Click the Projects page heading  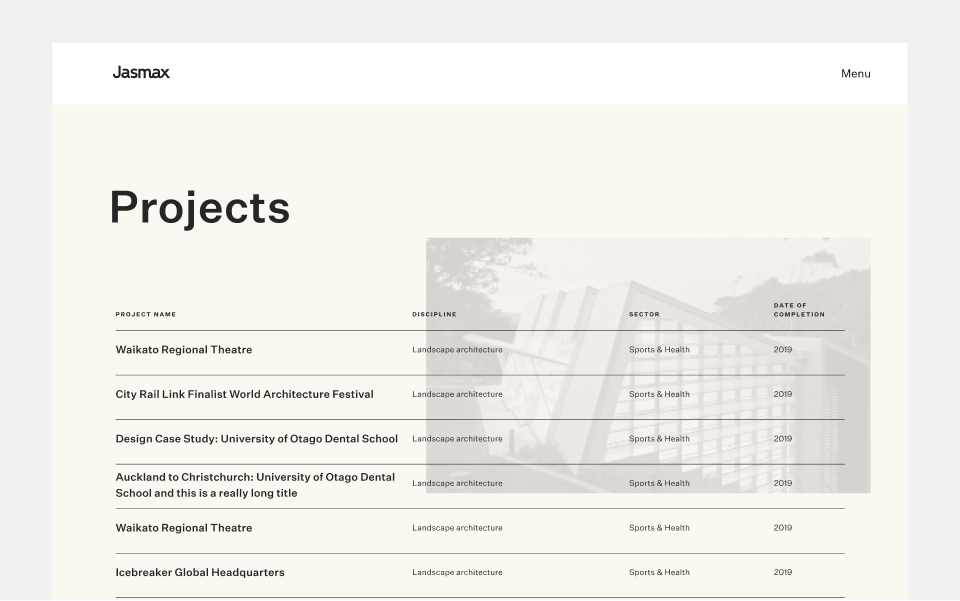pyautogui.click(x=200, y=208)
